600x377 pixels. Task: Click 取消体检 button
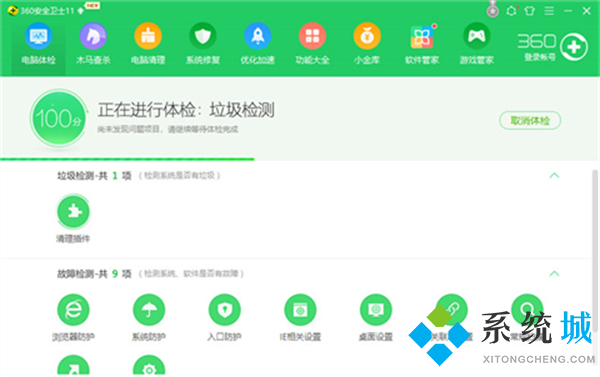(x=530, y=121)
